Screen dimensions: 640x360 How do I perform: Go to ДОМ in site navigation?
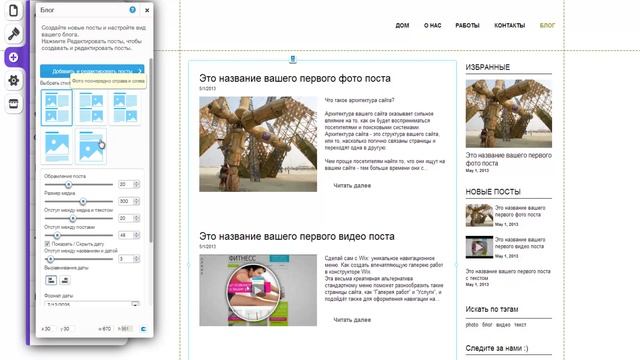(402, 25)
